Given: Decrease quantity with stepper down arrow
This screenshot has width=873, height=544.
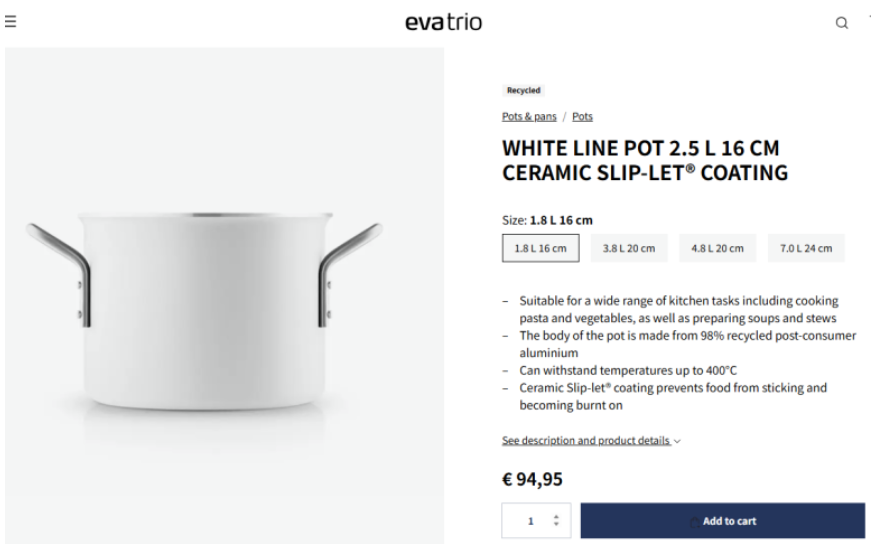Looking at the screenshot, I should pos(556,525).
